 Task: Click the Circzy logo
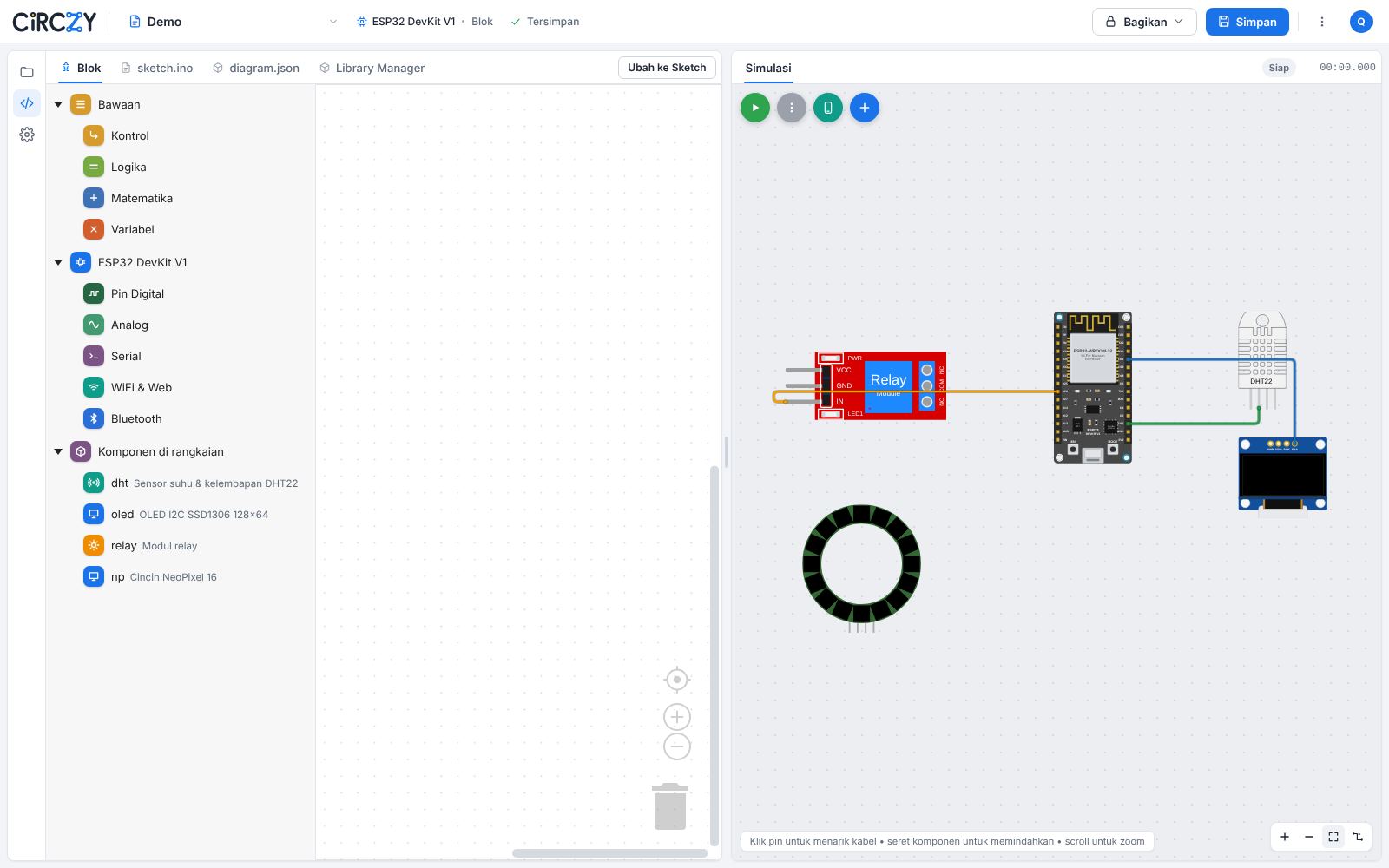pos(55,22)
